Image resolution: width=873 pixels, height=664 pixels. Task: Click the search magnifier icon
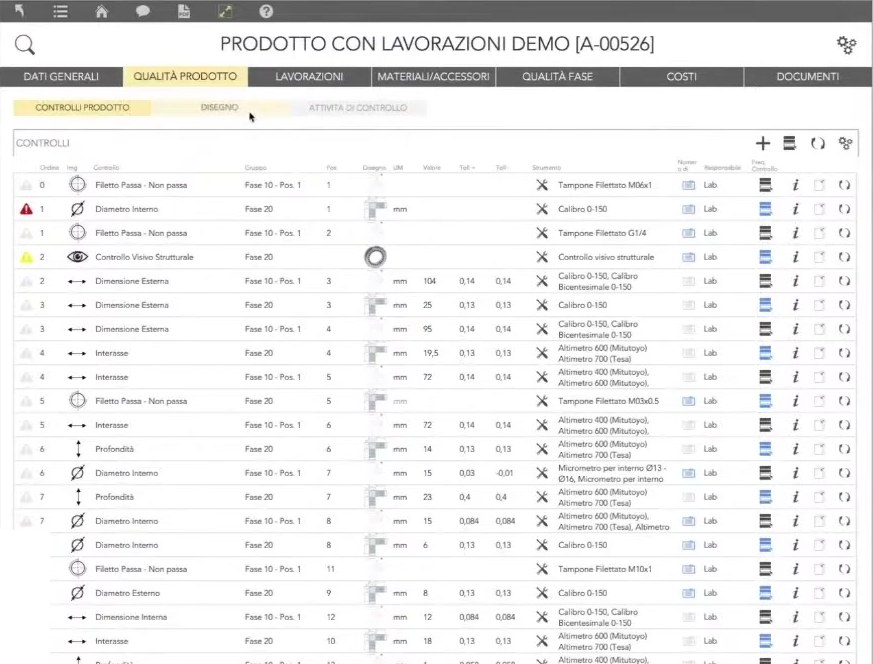point(24,45)
